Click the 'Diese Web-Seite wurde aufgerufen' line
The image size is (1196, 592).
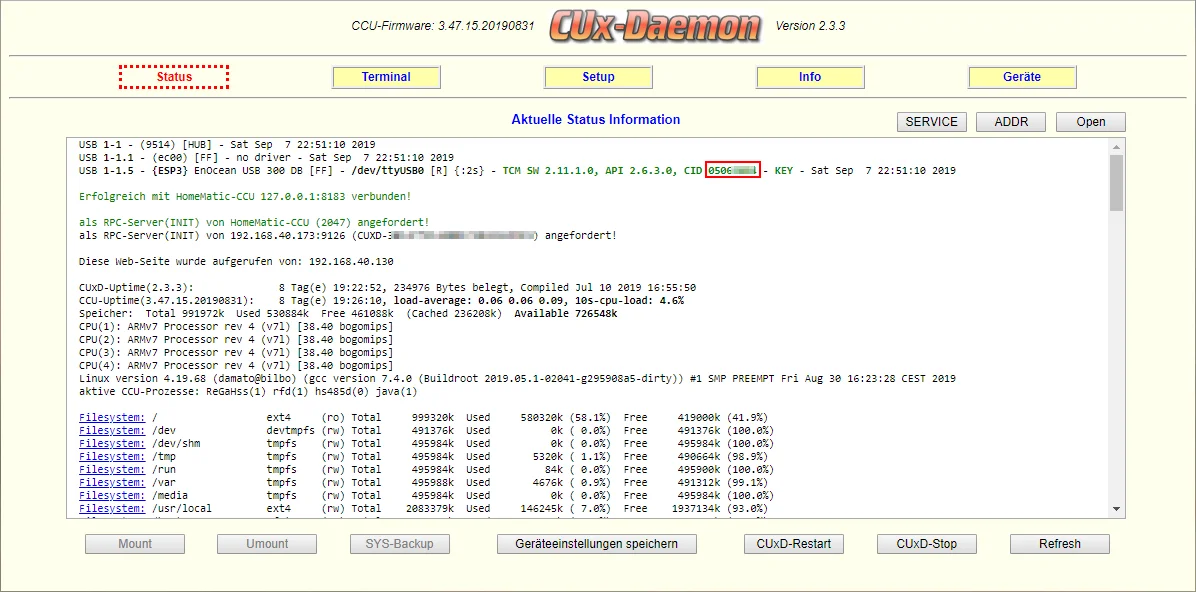[236, 262]
